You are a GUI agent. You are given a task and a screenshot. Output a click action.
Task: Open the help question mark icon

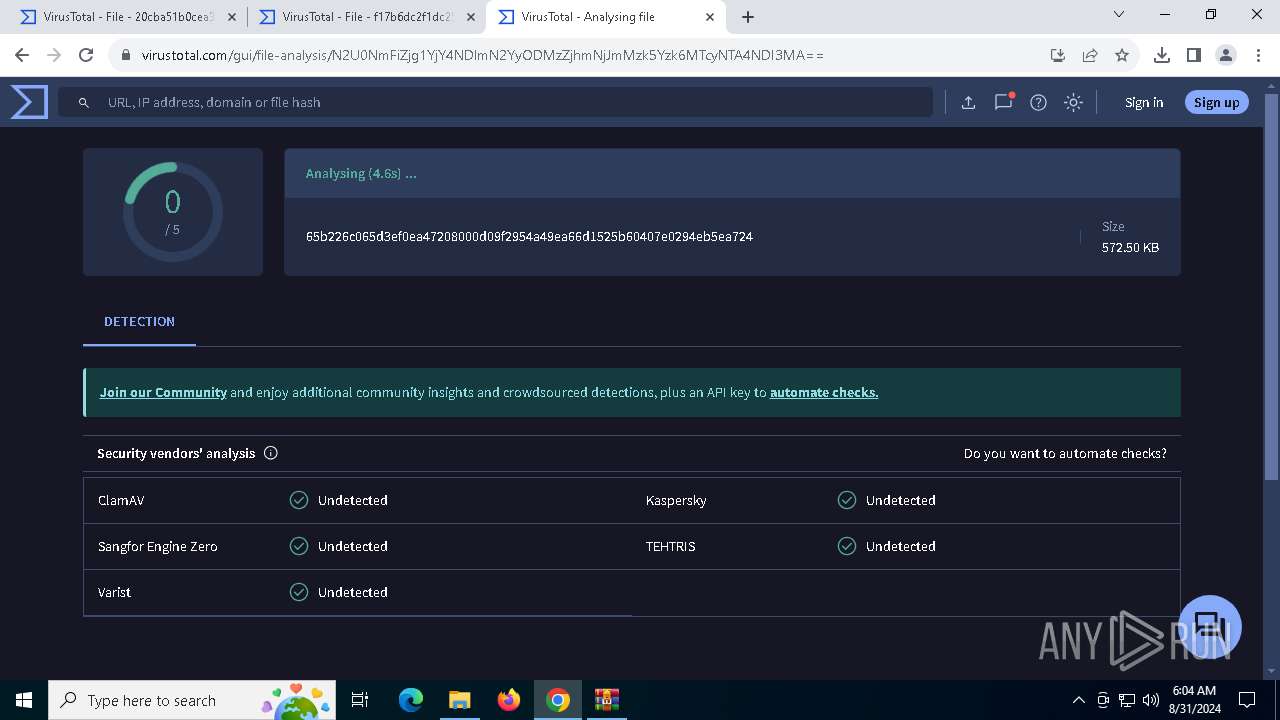click(1038, 102)
